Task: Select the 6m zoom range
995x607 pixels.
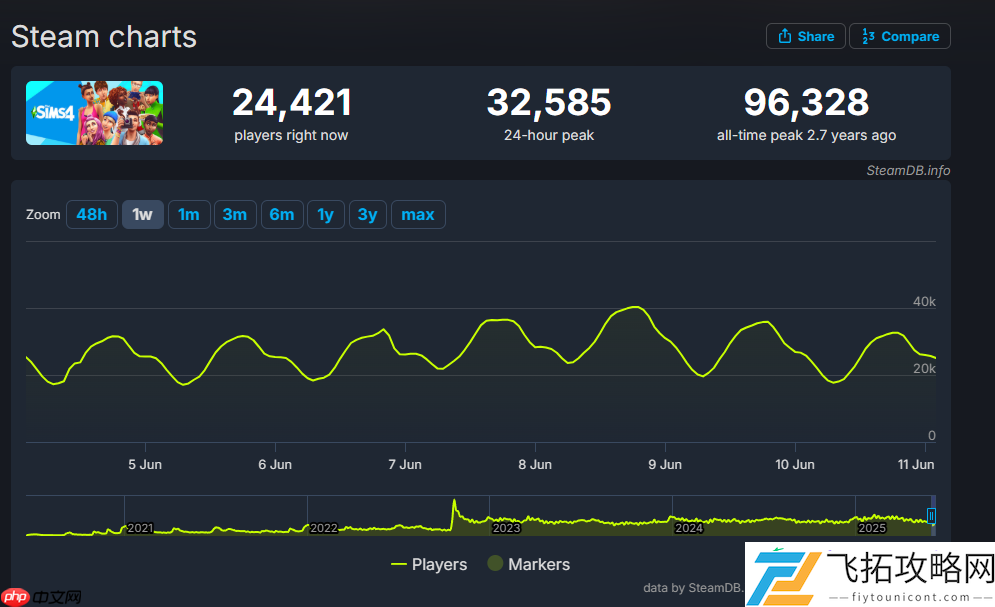Action: (x=282, y=214)
